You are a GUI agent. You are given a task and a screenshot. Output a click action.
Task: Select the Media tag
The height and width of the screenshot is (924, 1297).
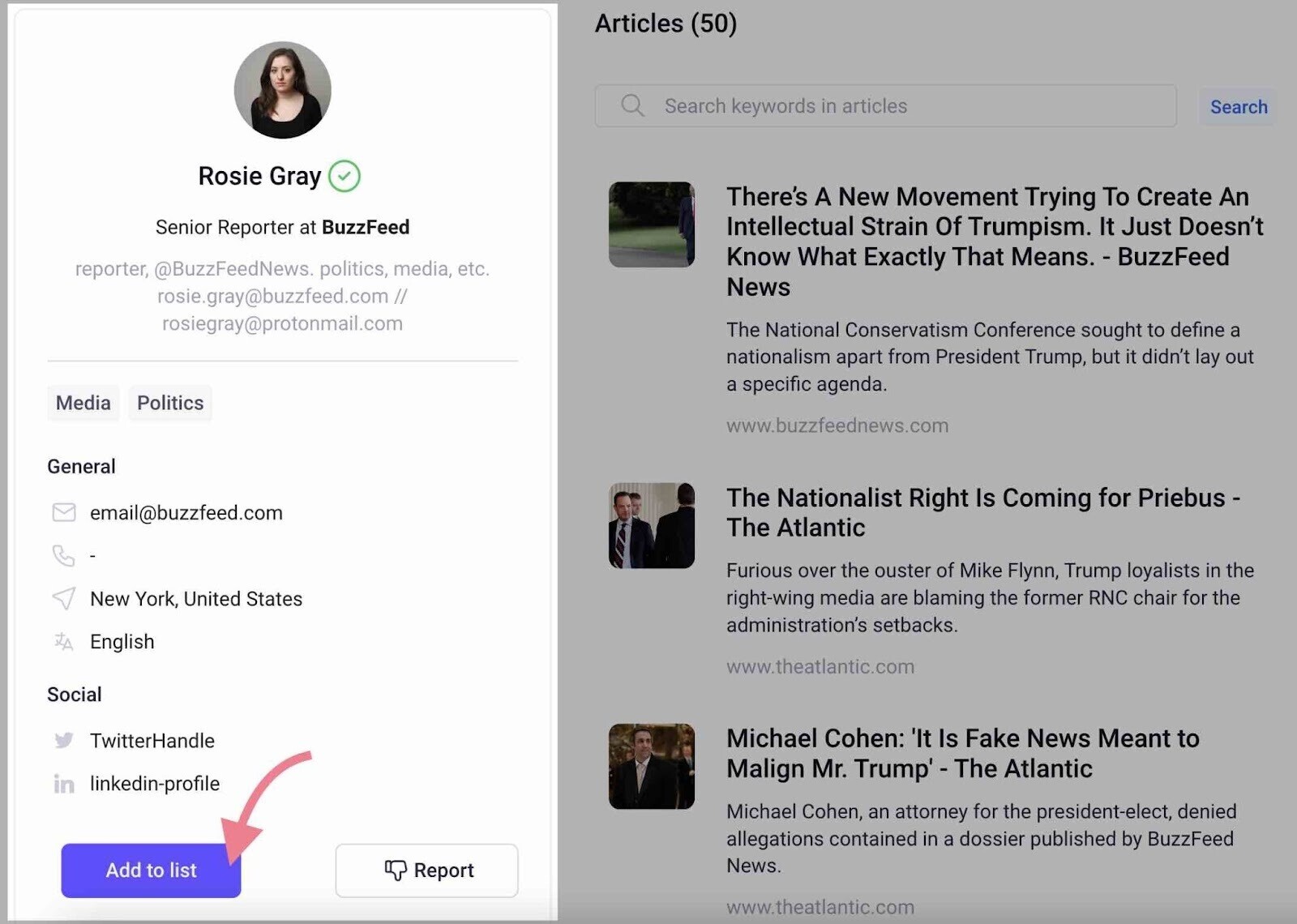click(83, 403)
